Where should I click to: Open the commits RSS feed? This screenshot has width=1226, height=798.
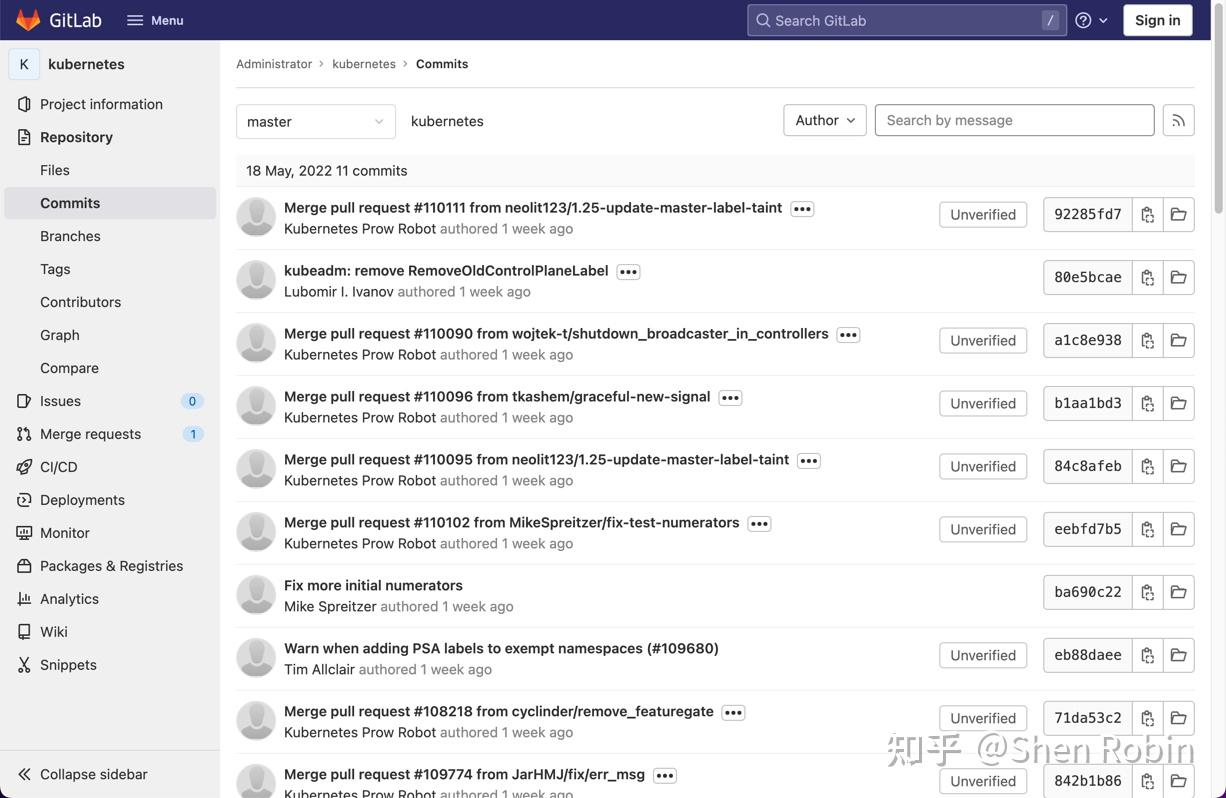pyautogui.click(x=1177, y=118)
